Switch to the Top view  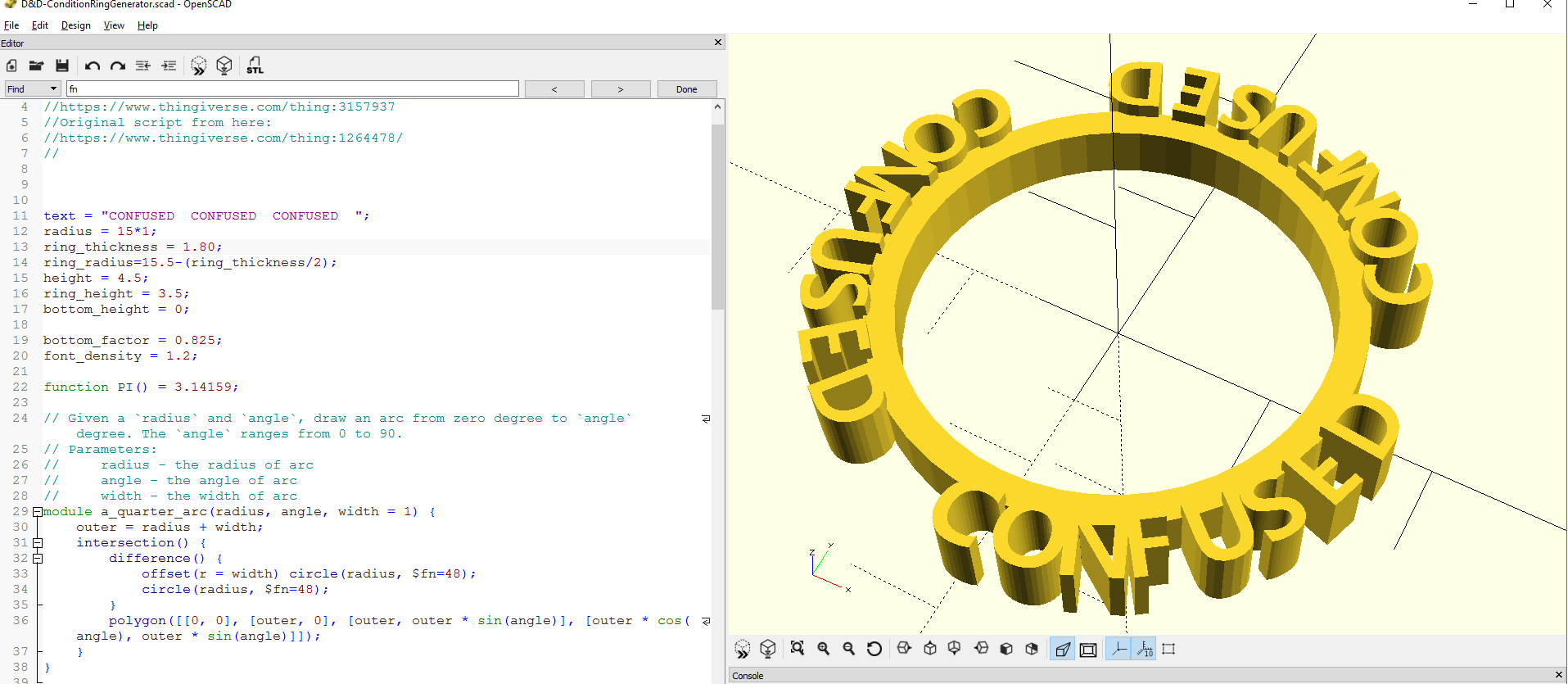(x=930, y=649)
